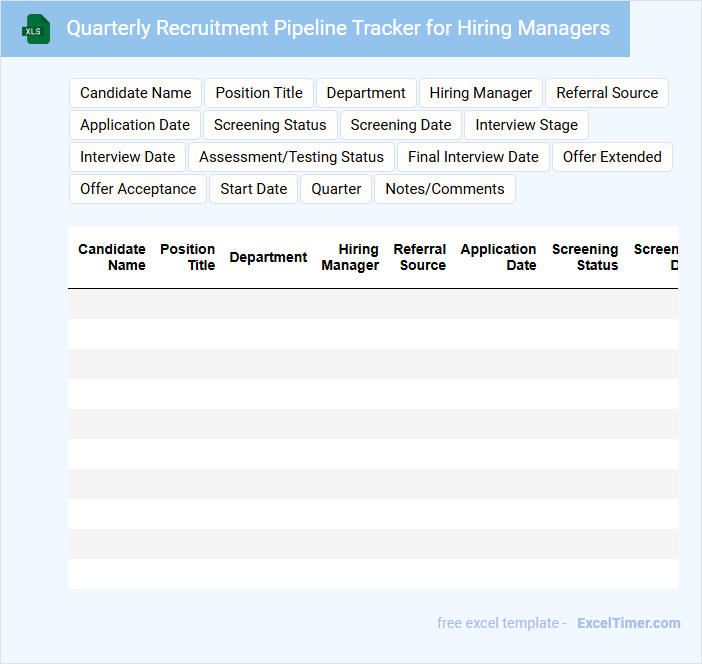This screenshot has width=702, height=664.
Task: Click the Assessment/Testing Status tag
Action: [x=291, y=157]
